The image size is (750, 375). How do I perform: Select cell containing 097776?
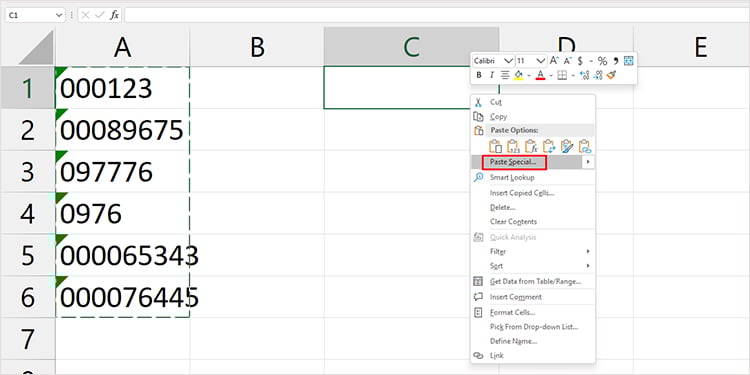pos(122,172)
